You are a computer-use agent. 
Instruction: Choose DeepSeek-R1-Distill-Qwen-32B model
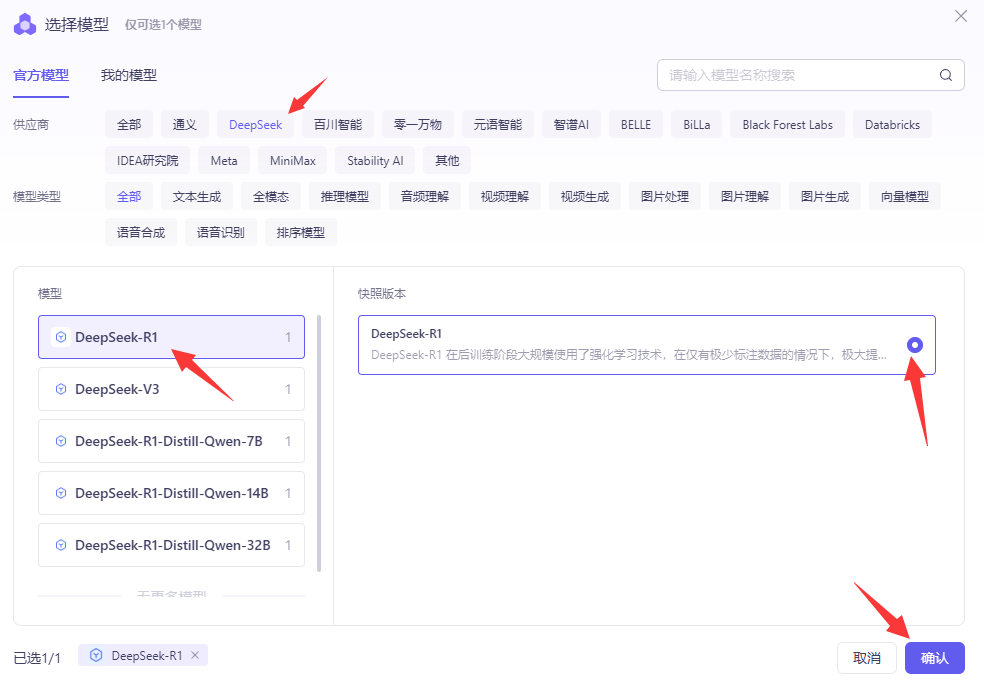[171, 545]
